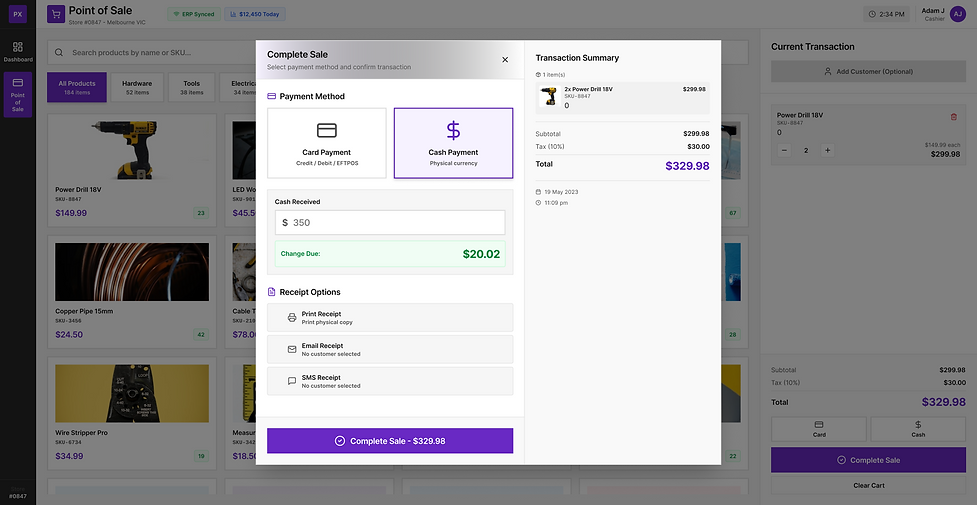Choose SMS Receipt option
The height and width of the screenshot is (505, 977).
(390, 381)
